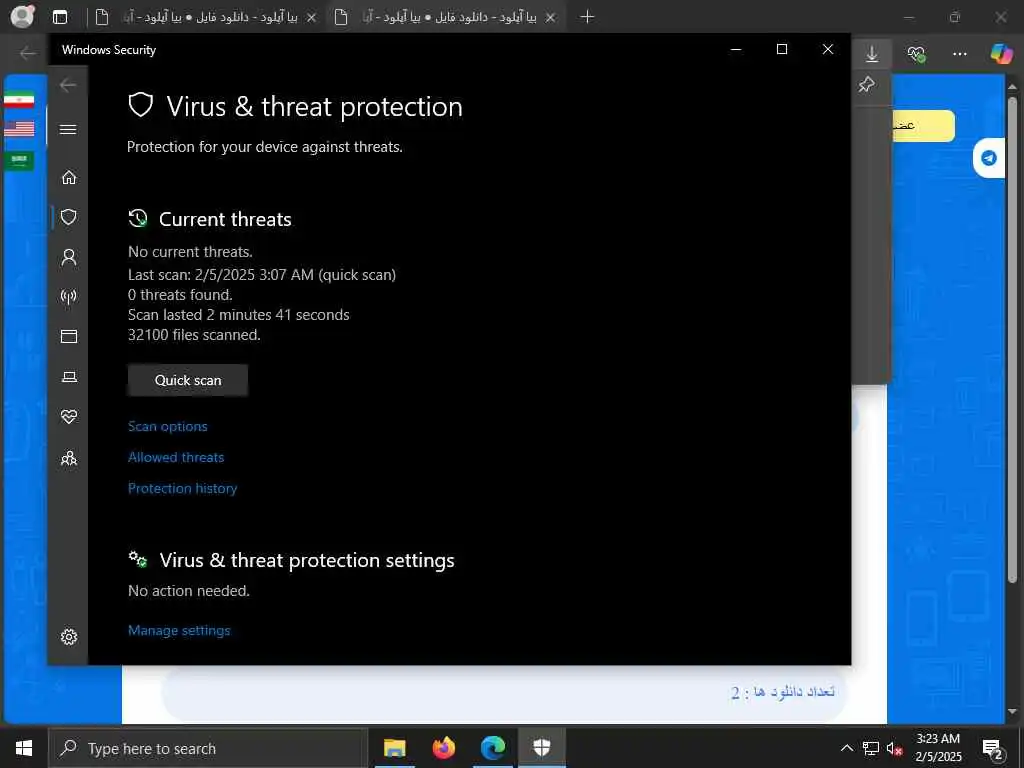The image size is (1024, 768).
Task: Click the Edge profile avatar icon
Action: pyautogui.click(x=22, y=16)
